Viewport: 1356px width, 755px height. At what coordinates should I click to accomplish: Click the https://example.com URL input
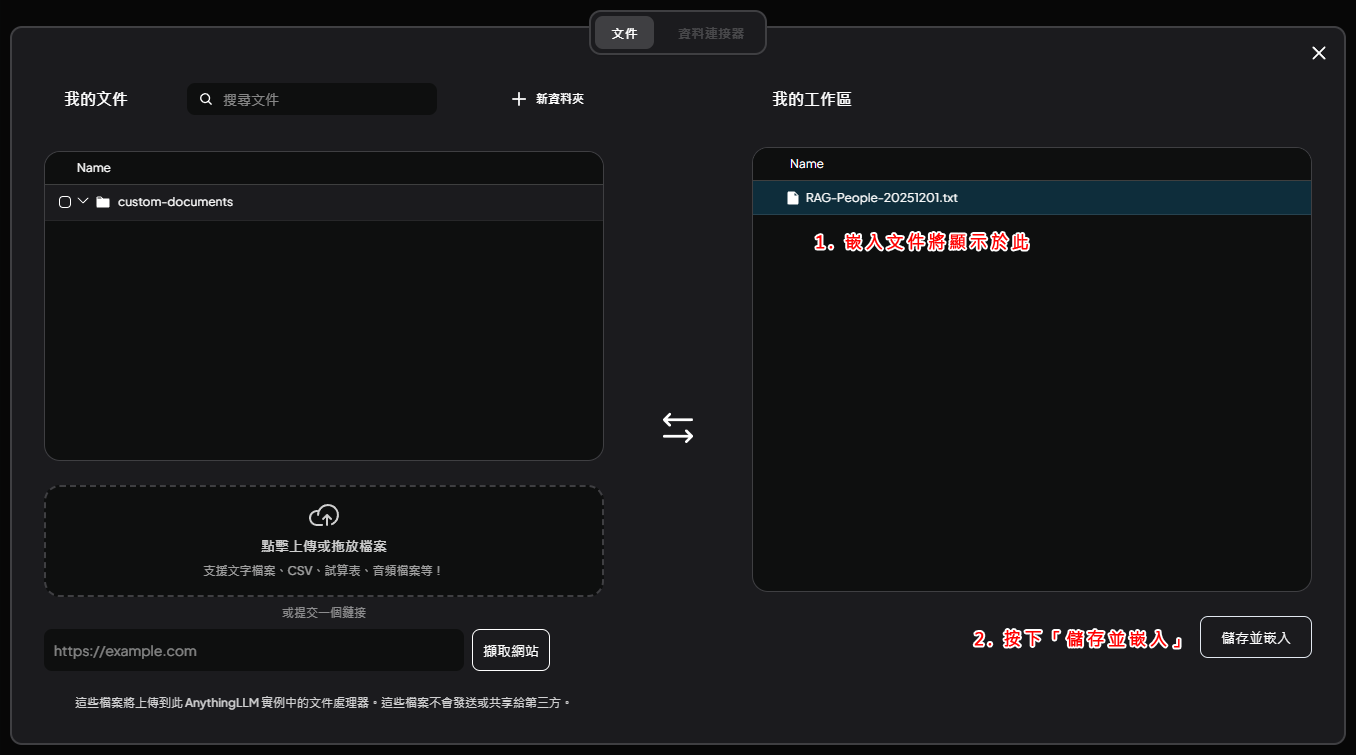click(254, 651)
